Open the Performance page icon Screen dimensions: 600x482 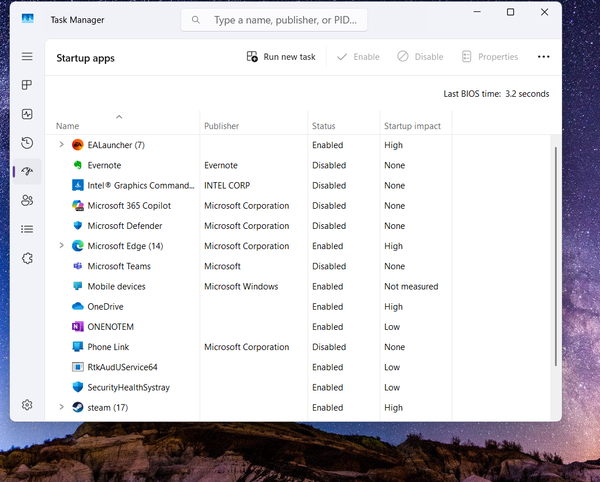(x=27, y=114)
